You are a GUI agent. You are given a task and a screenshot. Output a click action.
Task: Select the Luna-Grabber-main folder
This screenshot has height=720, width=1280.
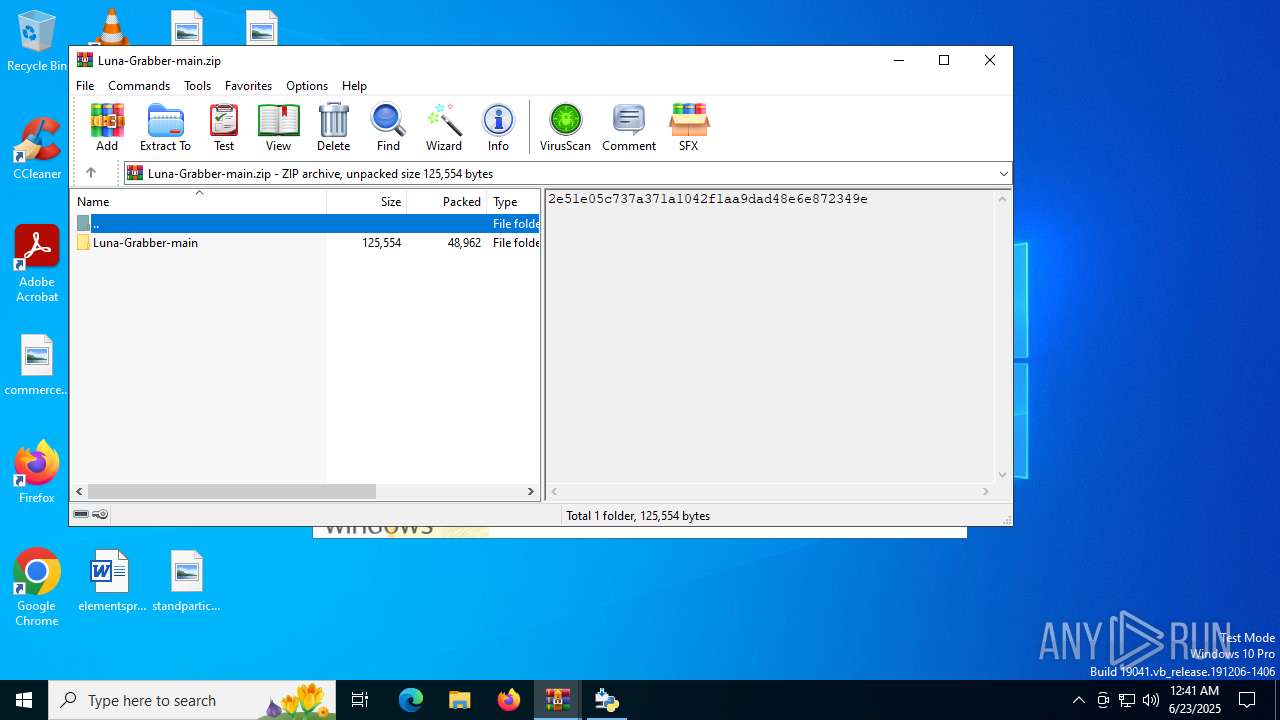[x=145, y=243]
